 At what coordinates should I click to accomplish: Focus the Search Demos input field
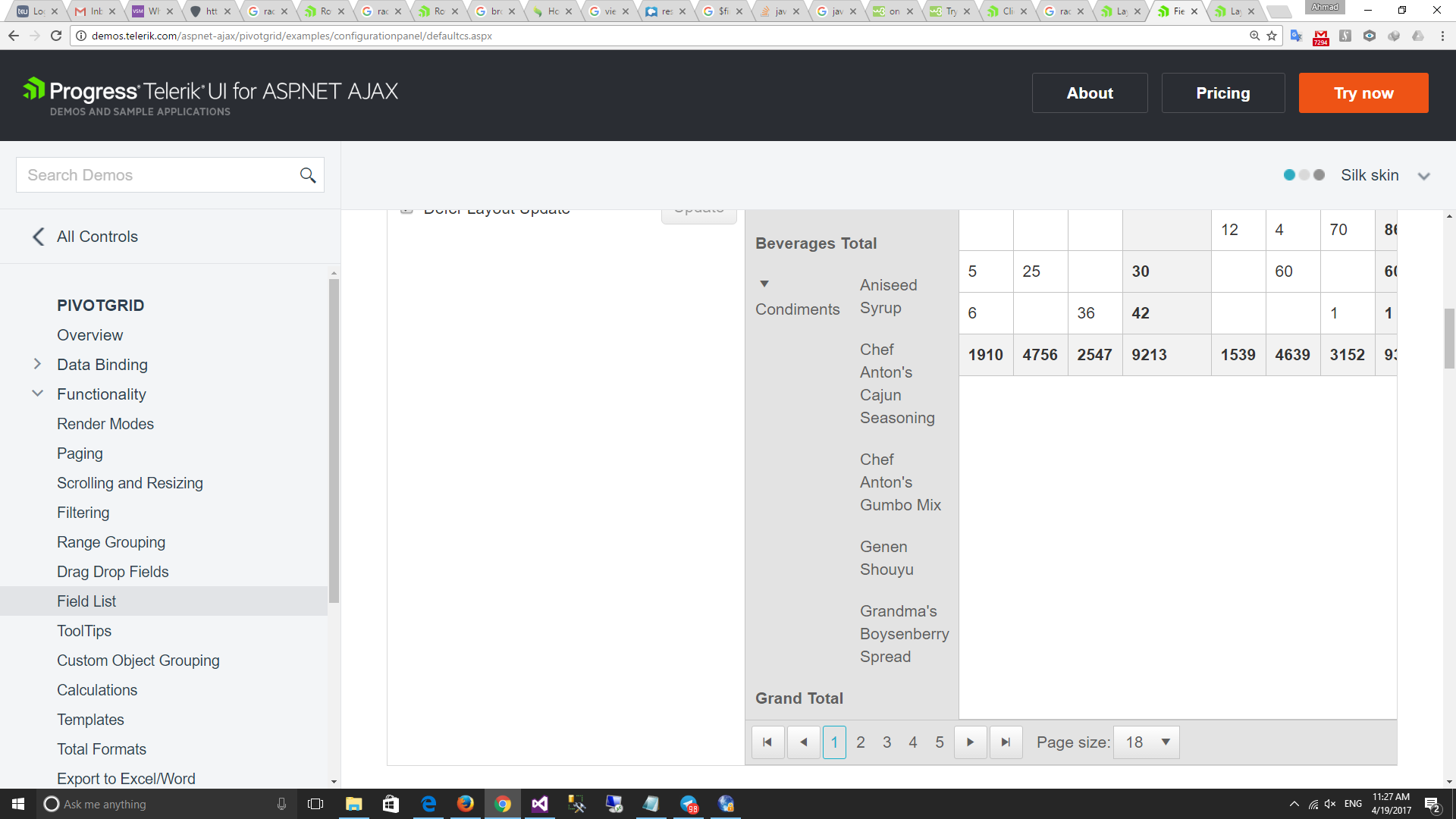coord(155,175)
